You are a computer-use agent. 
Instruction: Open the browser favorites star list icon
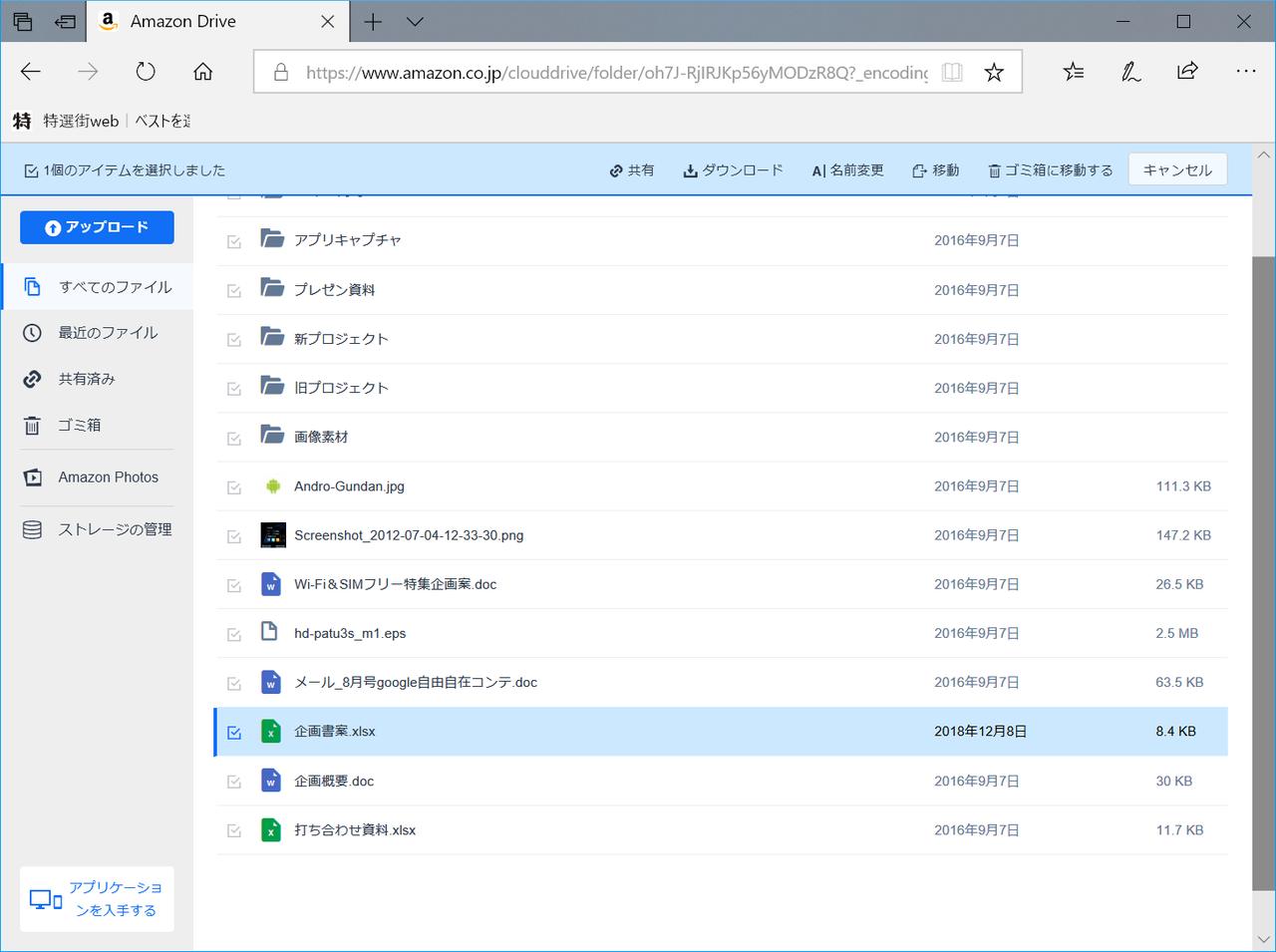coord(1073,72)
